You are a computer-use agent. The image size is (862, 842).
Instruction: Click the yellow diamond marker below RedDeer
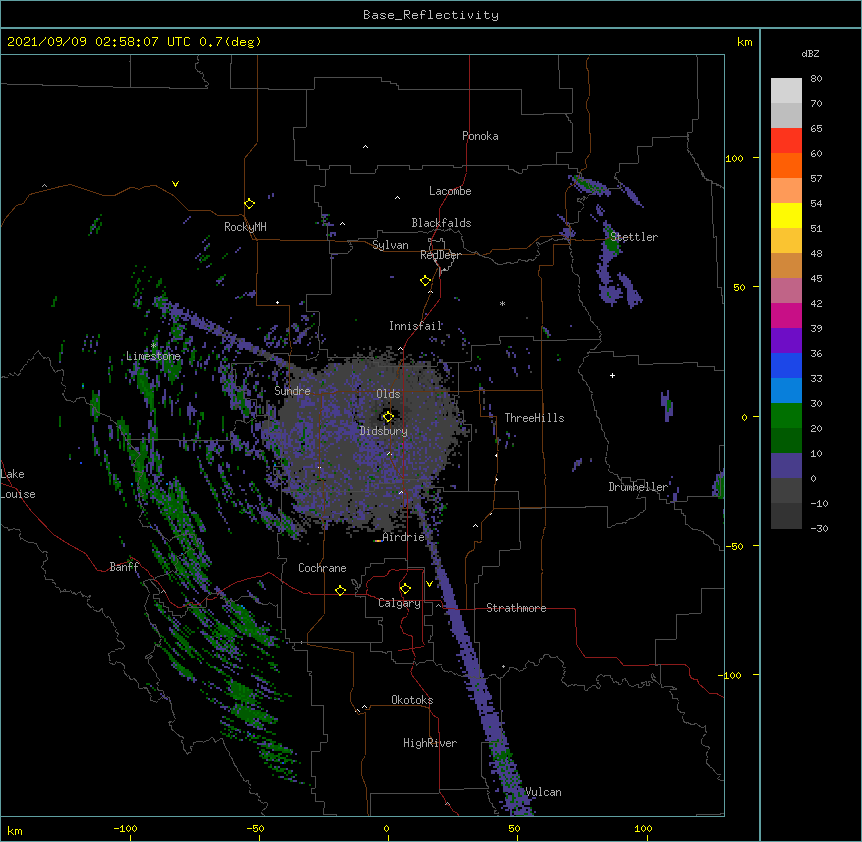click(426, 281)
